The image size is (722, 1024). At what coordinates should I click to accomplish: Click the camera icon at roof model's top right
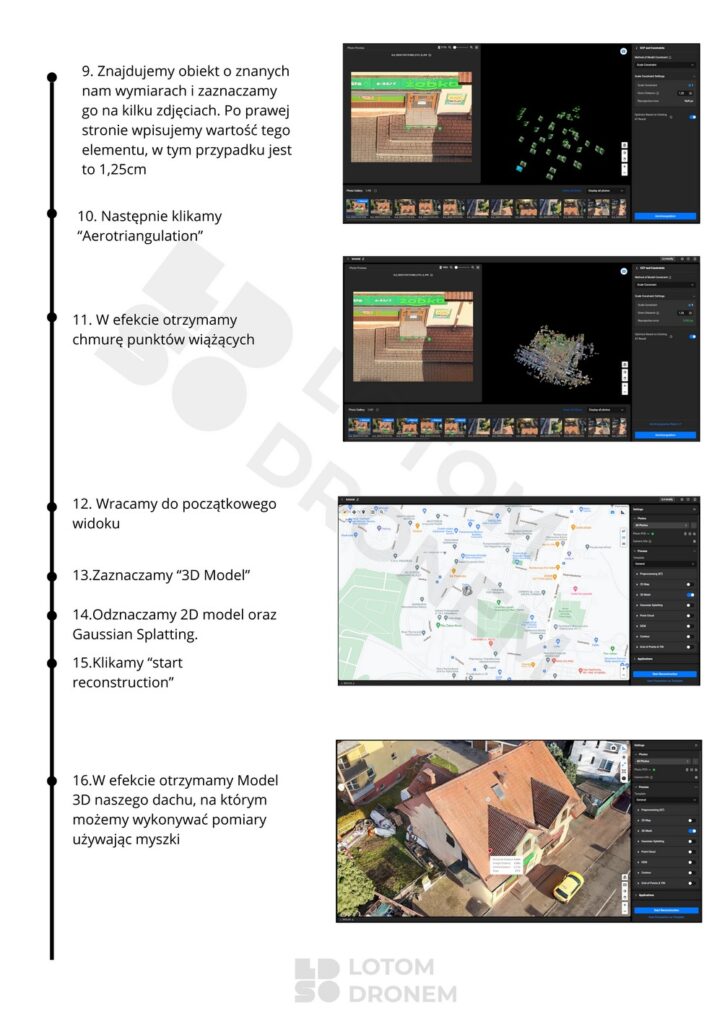point(614,748)
